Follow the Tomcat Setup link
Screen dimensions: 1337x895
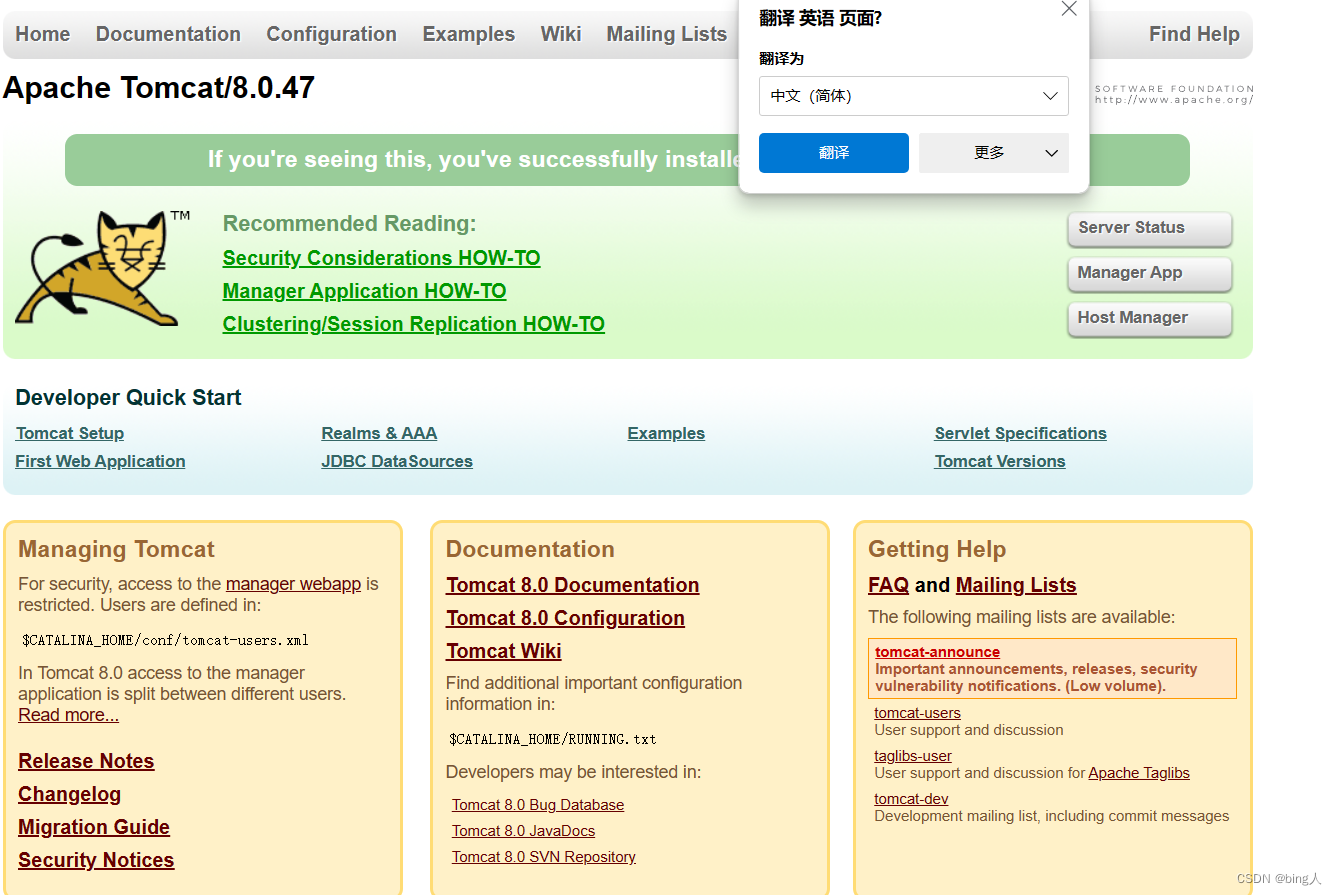(70, 433)
